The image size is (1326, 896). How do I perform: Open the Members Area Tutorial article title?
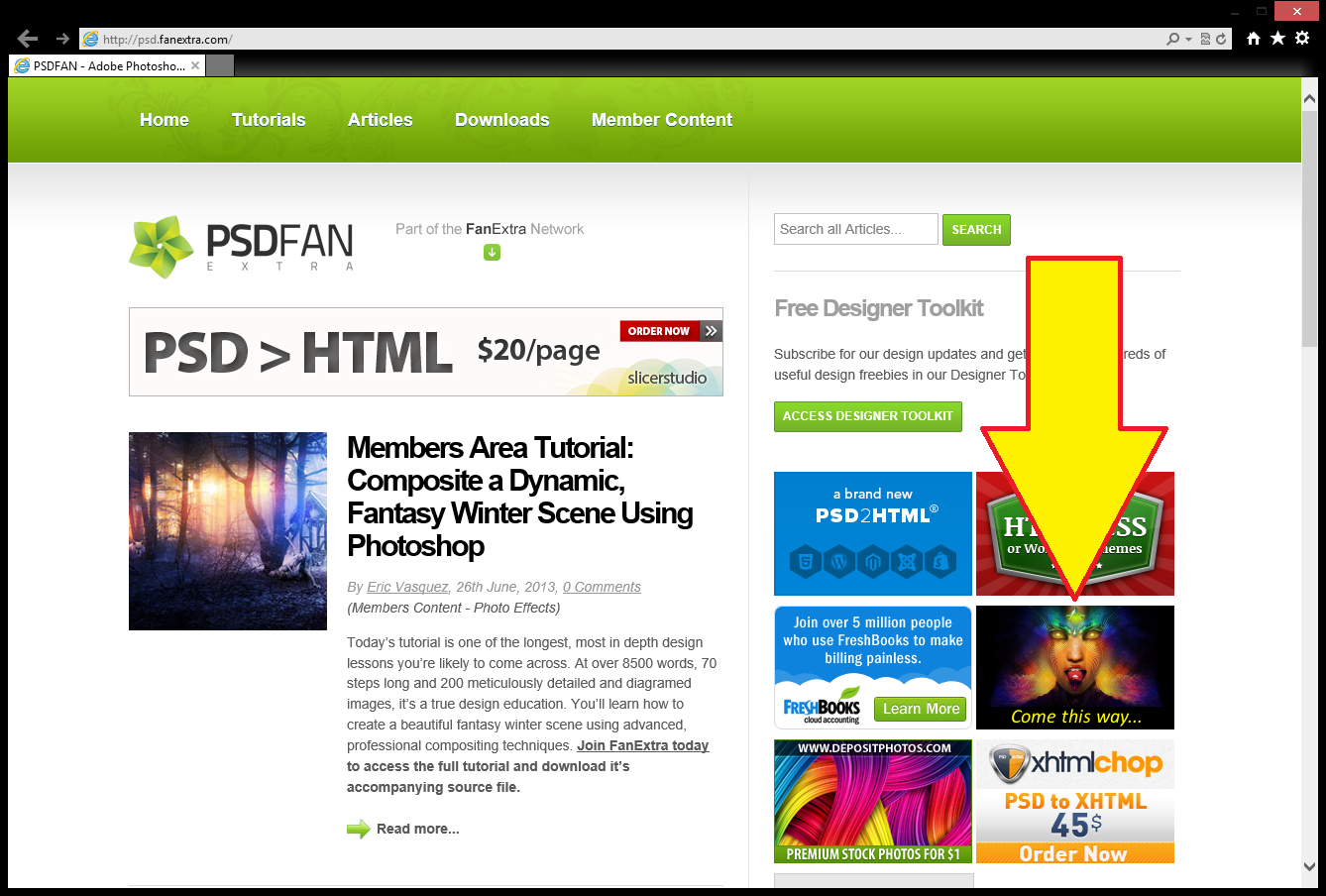520,497
